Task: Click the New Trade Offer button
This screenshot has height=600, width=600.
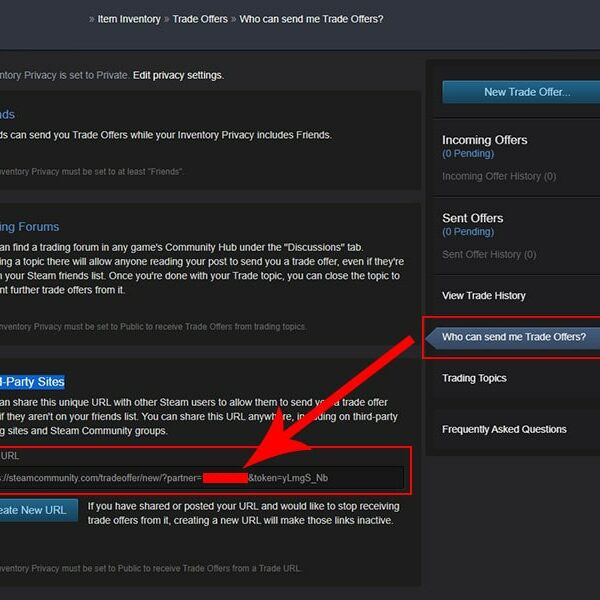Action: [521, 92]
